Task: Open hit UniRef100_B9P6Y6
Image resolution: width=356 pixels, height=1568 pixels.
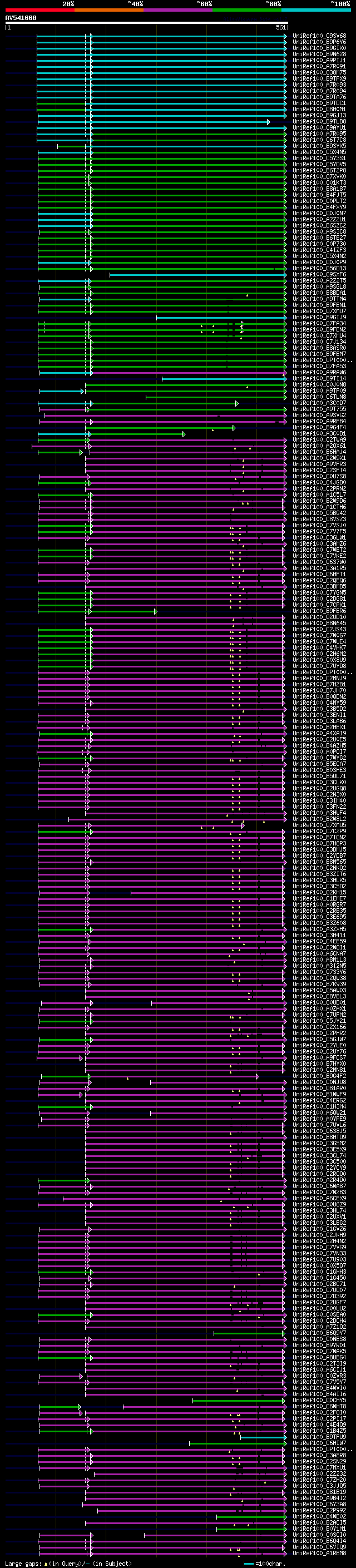Action: (x=319, y=42)
